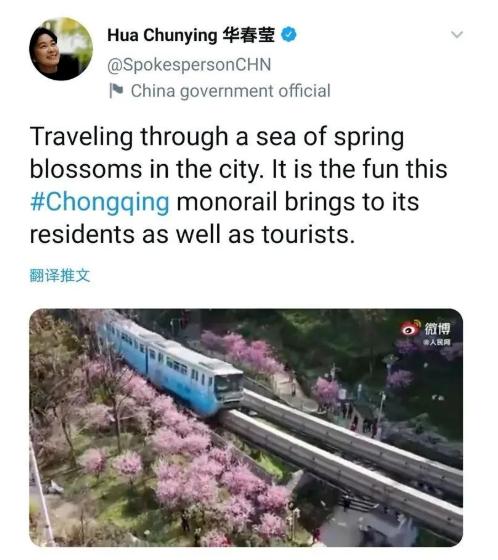The width and height of the screenshot is (498, 560).
Task: Open Hua Chunying display name
Action: click(x=162, y=35)
